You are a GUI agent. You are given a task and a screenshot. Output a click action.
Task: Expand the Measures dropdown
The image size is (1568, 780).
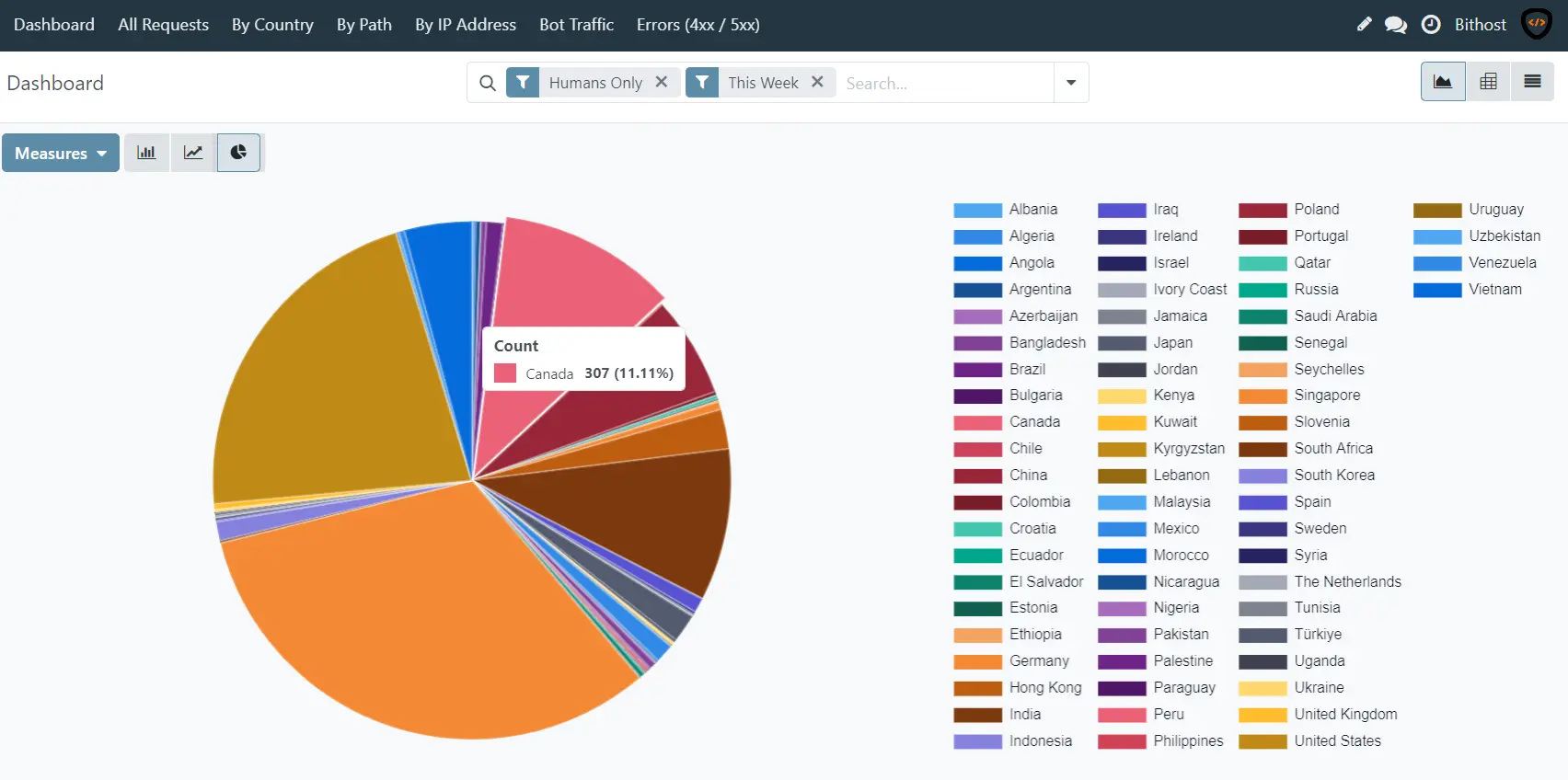click(61, 153)
